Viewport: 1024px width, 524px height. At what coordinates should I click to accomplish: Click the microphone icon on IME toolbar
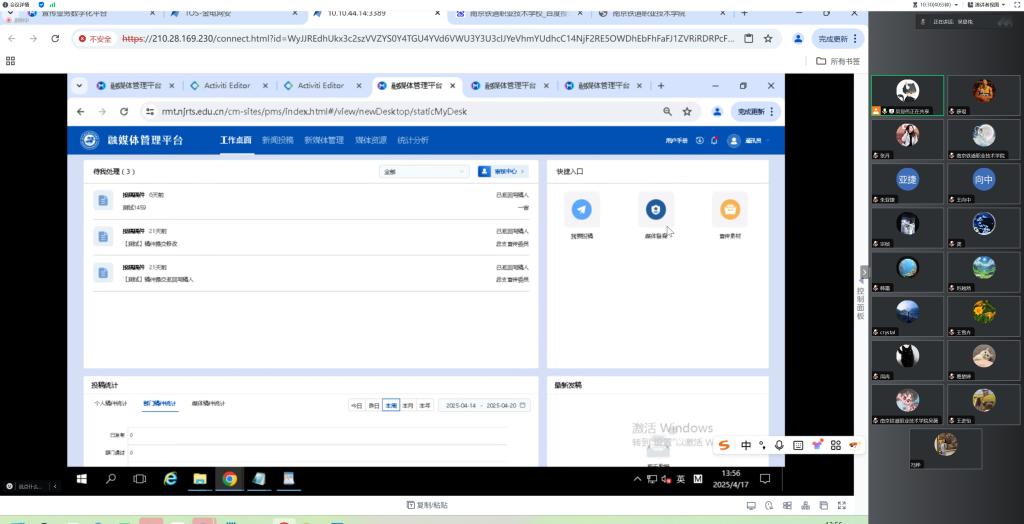779,446
